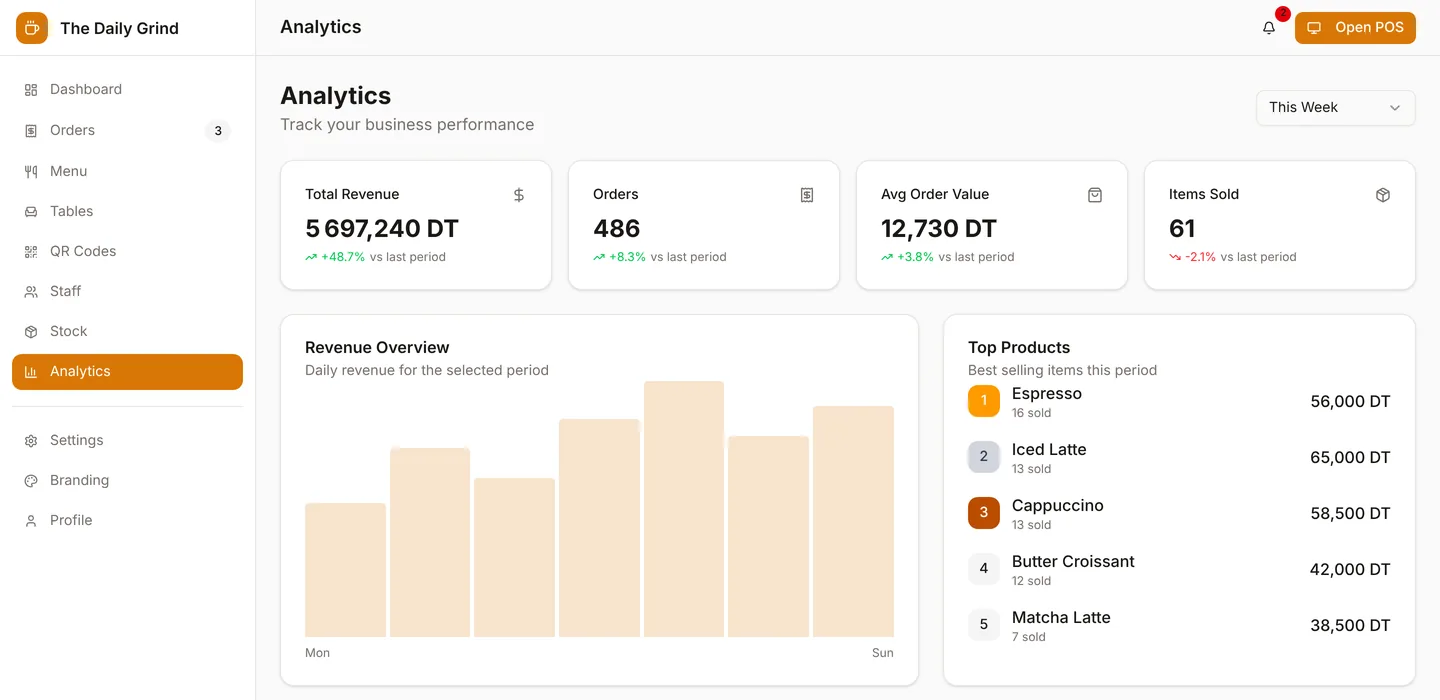Viewport: 1440px width, 700px height.
Task: Click the Orders receipt icon in sidebar
Action: click(31, 131)
